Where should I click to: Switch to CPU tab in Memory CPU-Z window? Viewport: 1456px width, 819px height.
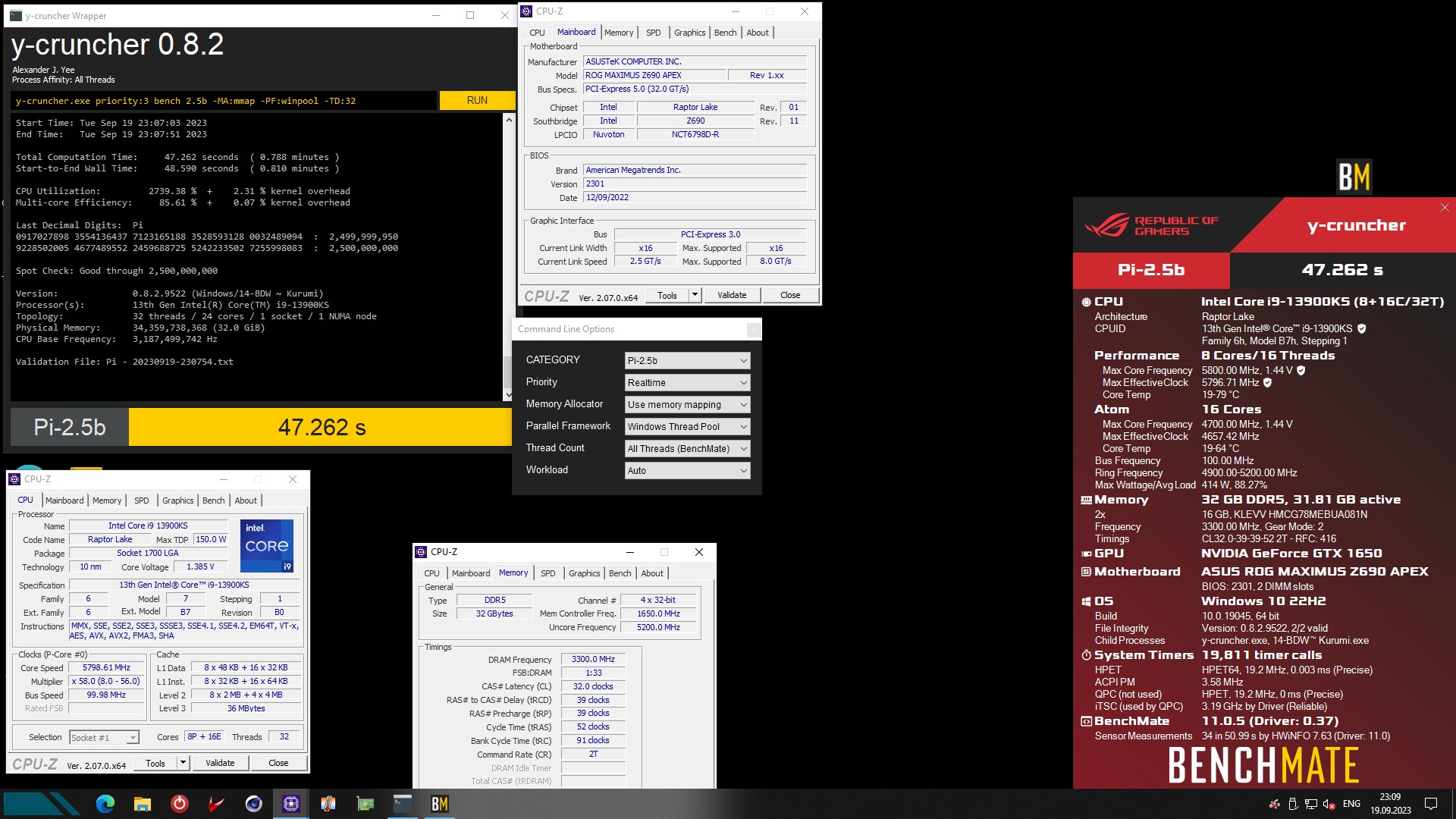tap(431, 573)
